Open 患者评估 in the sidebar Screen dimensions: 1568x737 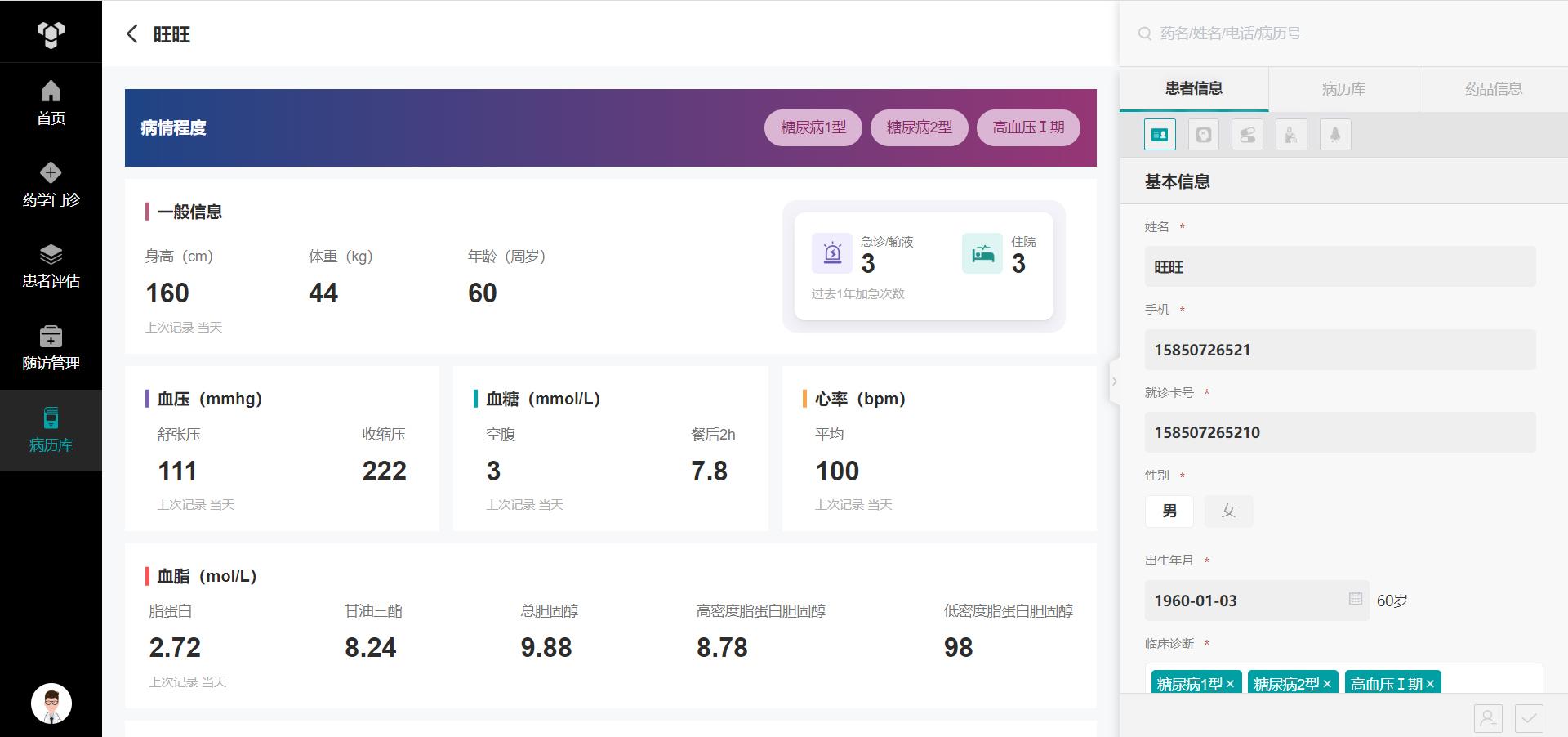coord(51,266)
